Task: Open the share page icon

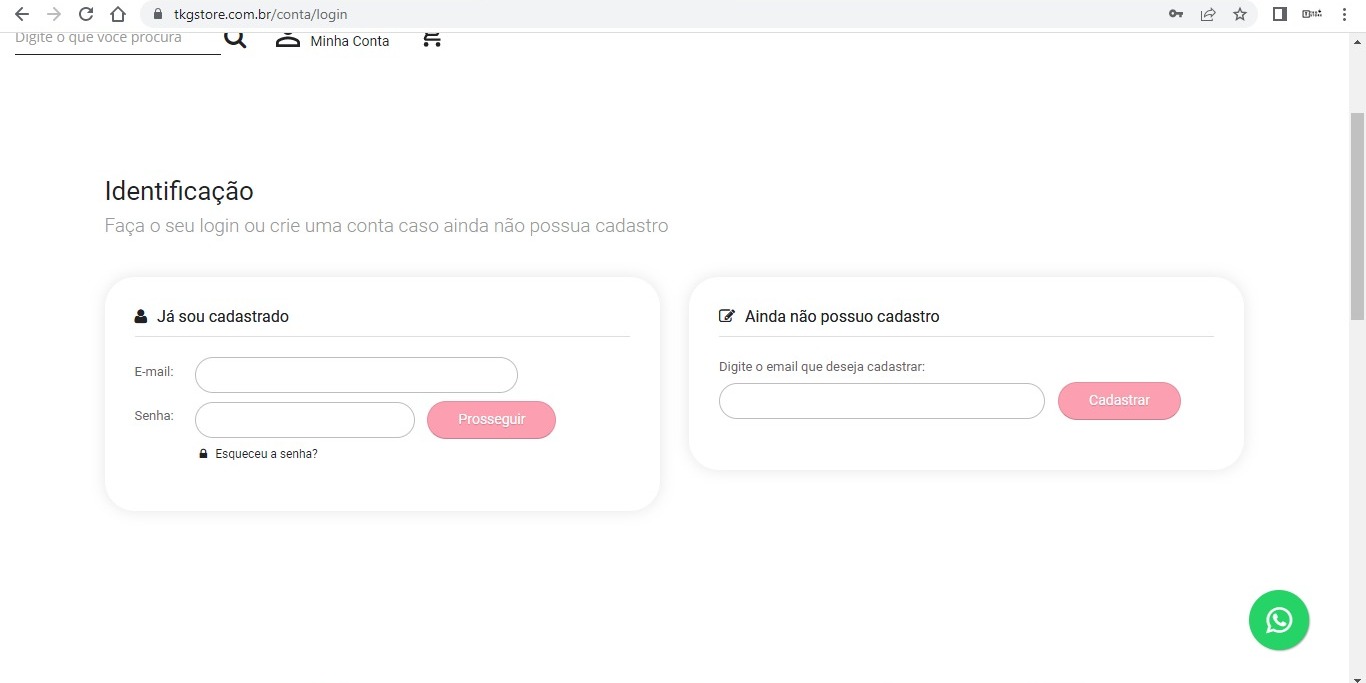Action: [1208, 14]
